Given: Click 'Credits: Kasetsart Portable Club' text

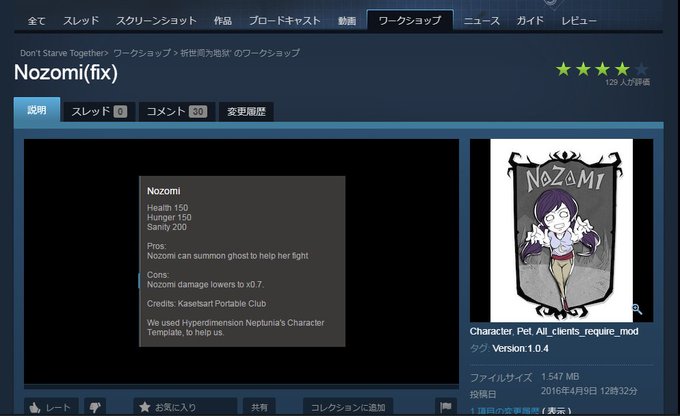Looking at the screenshot, I should 206,304.
